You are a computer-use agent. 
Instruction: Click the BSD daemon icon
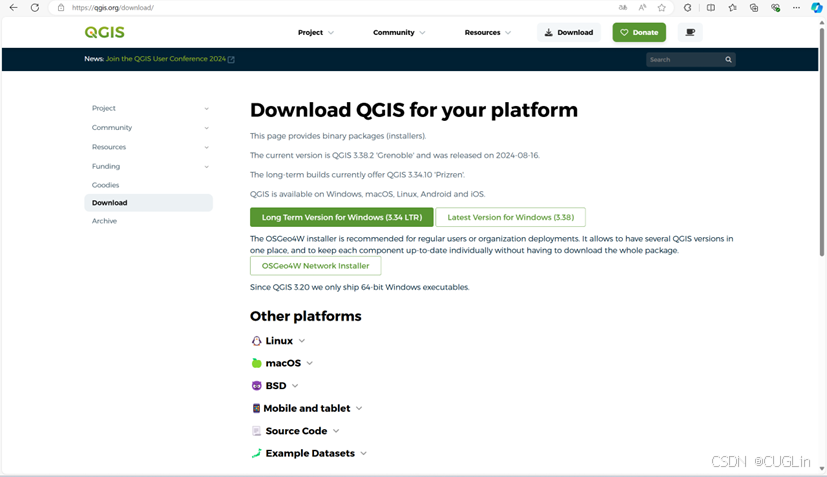[x=256, y=386]
